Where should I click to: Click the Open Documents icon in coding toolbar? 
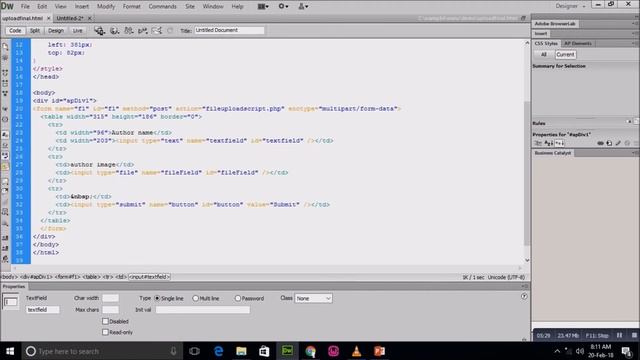[x=5, y=47]
